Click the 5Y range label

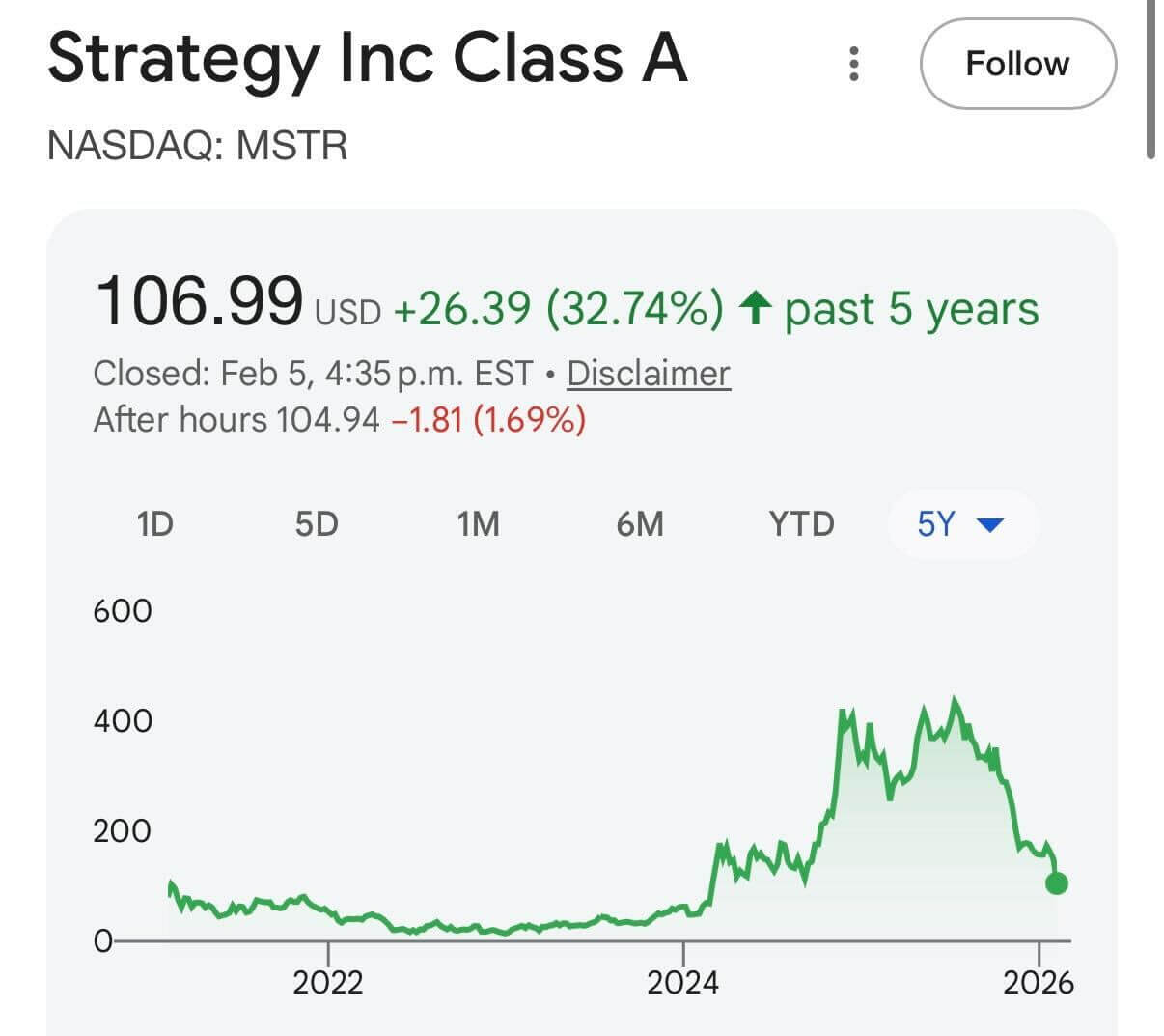pos(935,524)
